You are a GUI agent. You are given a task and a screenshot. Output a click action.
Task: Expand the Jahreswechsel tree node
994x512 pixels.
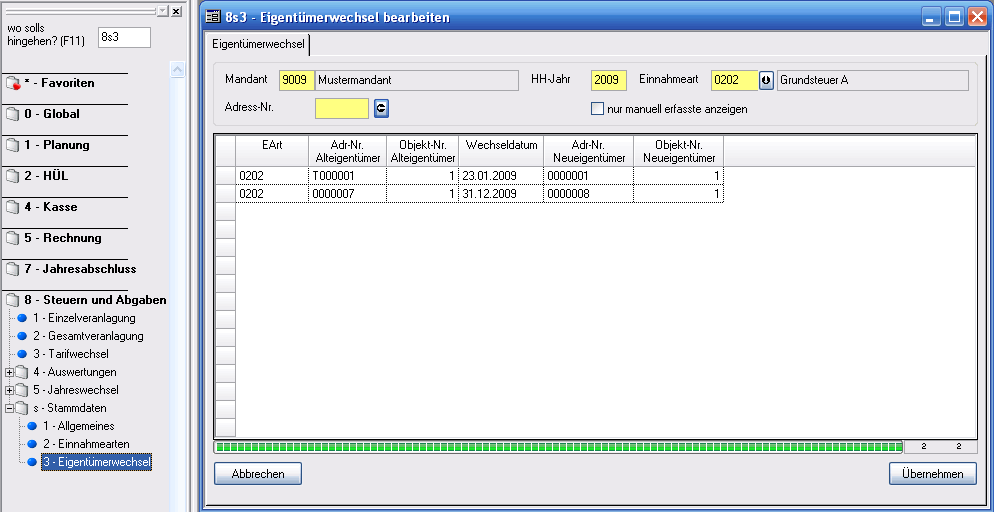10,390
